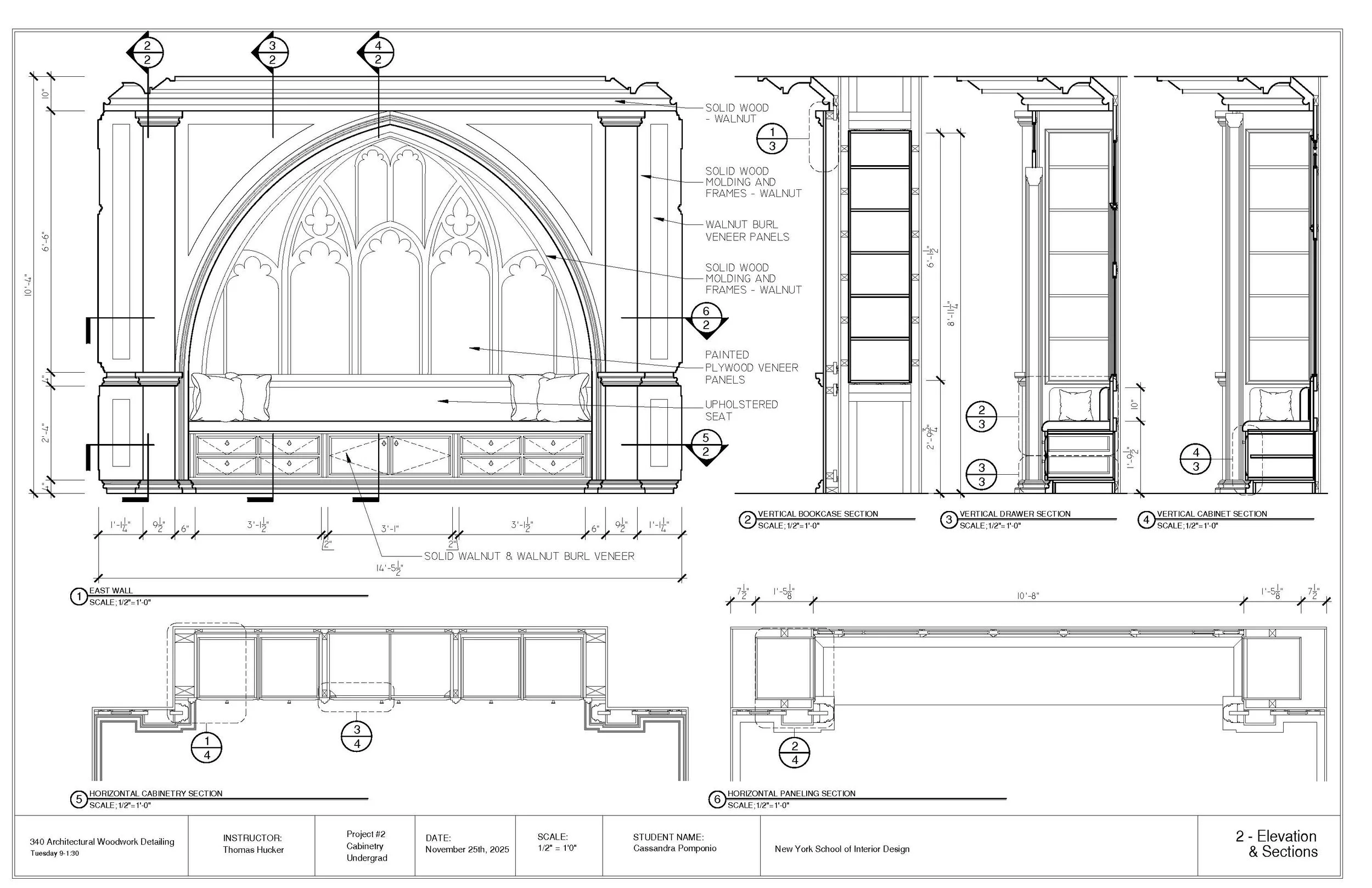Click "340 Architectural Woodwork Detailing" in title block
Viewport: 1372px width, 888px height.
[x=102, y=842]
